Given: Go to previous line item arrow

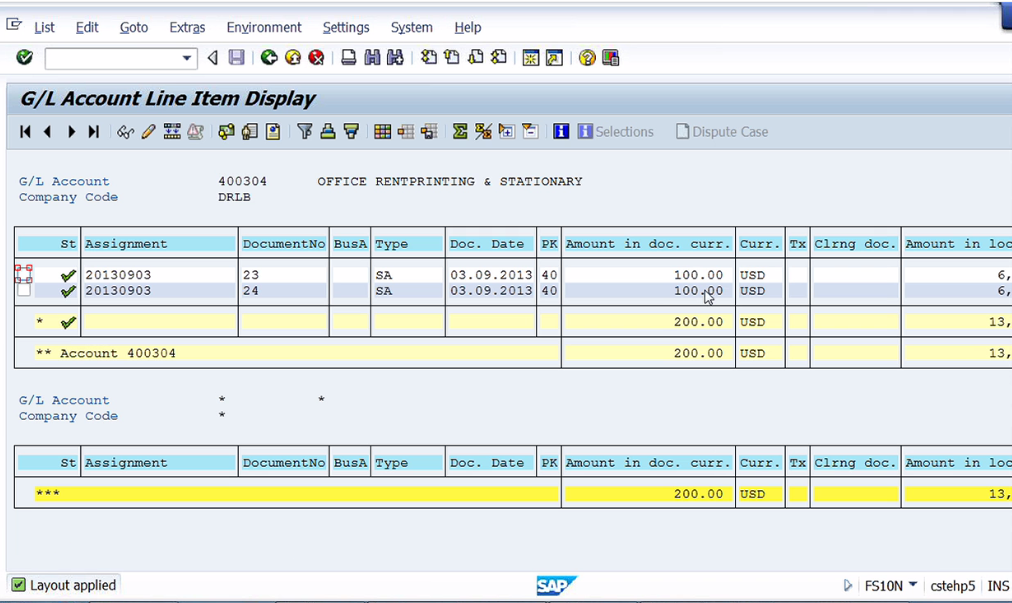Looking at the screenshot, I should [x=48, y=132].
